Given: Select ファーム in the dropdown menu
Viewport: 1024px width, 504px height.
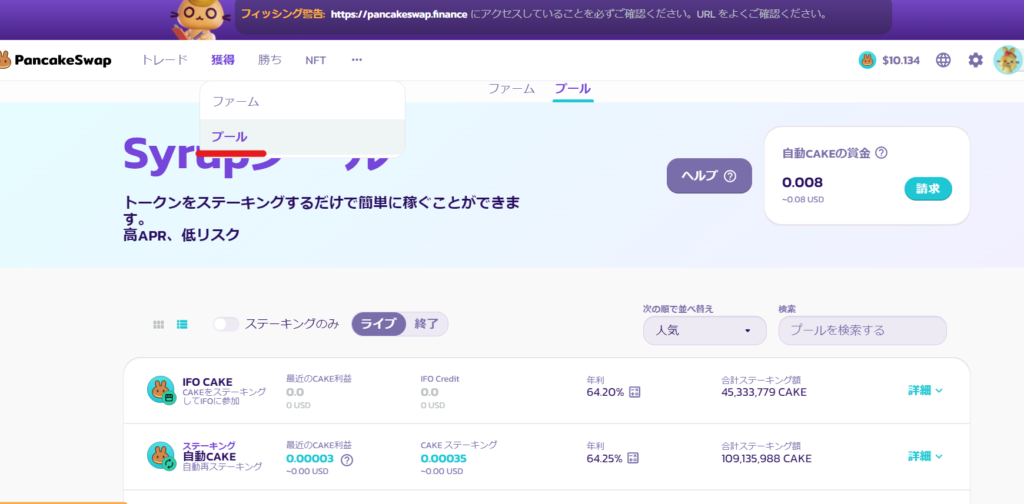Looking at the screenshot, I should [x=302, y=102].
